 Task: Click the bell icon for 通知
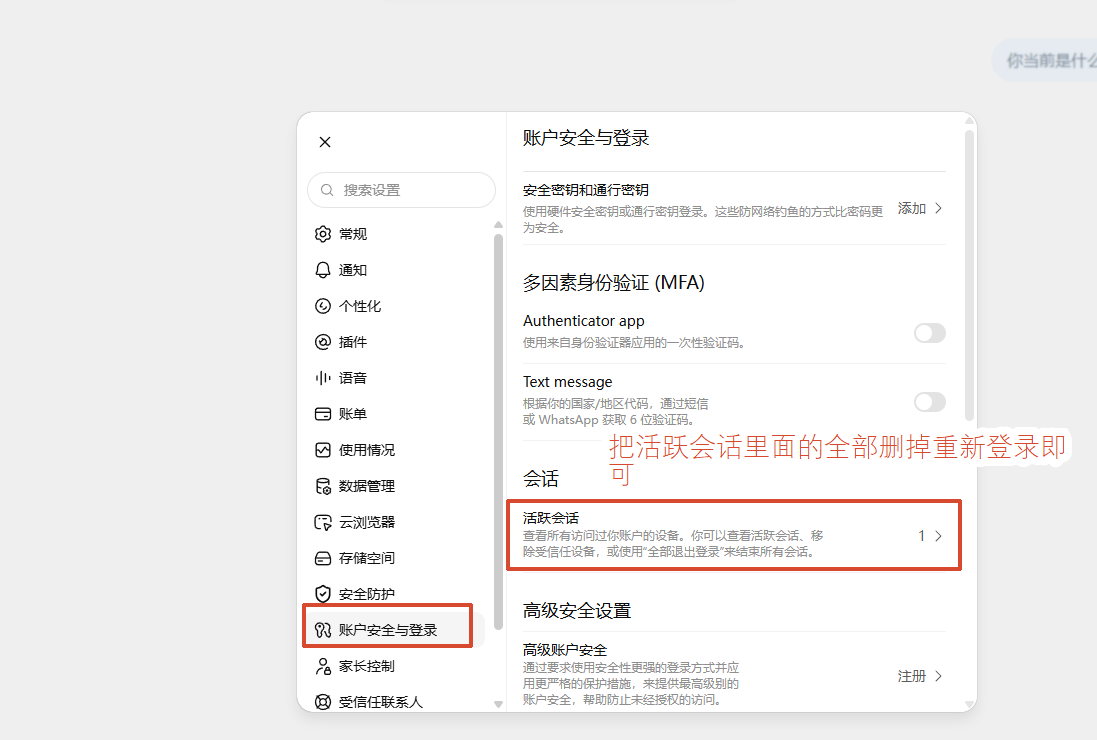323,270
